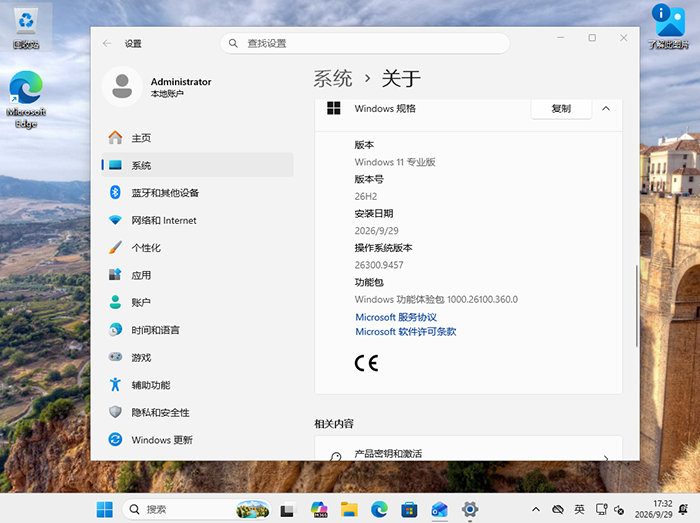Click the volume tray icon
Viewport: 700px width, 523px height.
(619, 510)
